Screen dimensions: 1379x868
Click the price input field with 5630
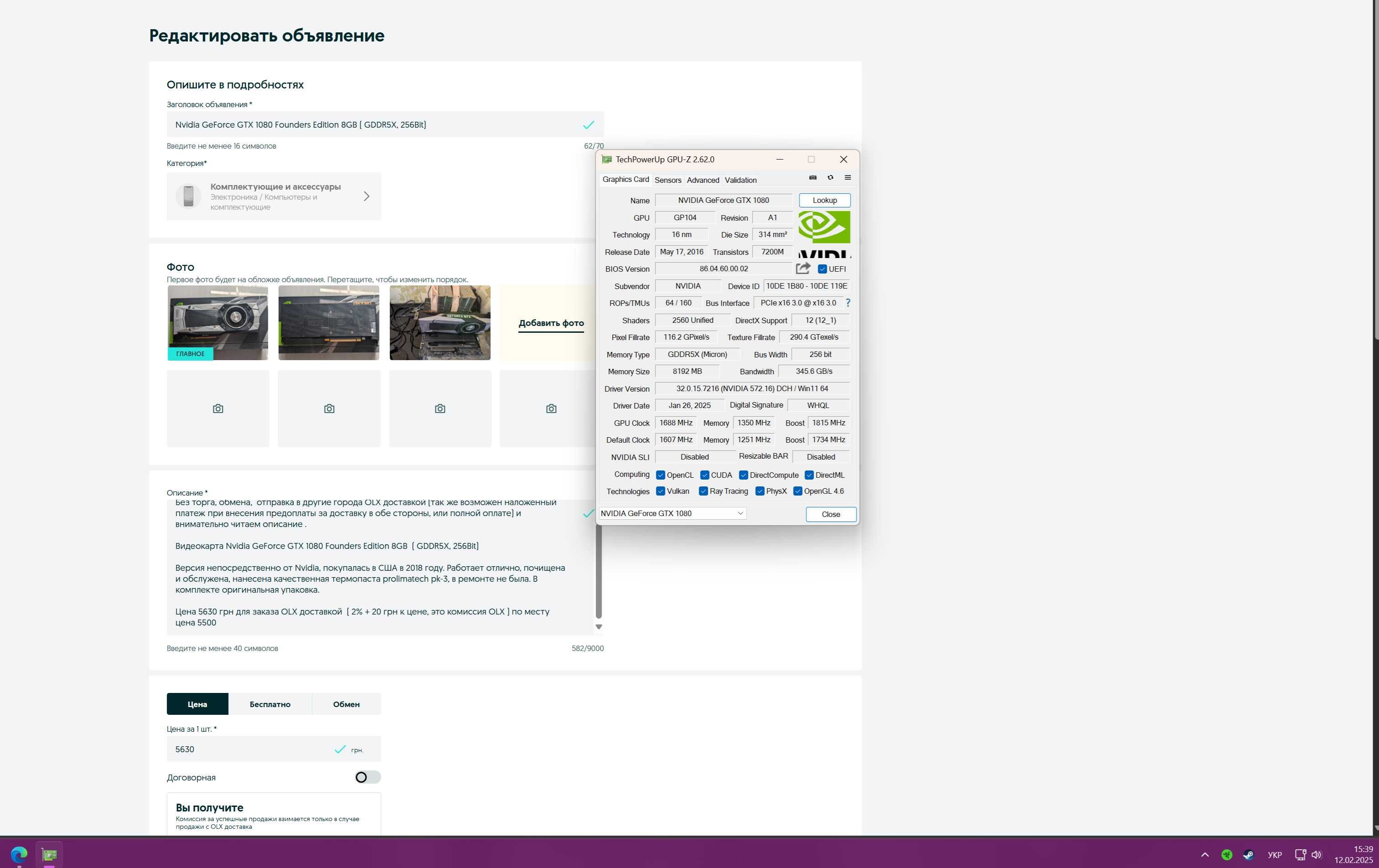pos(274,749)
